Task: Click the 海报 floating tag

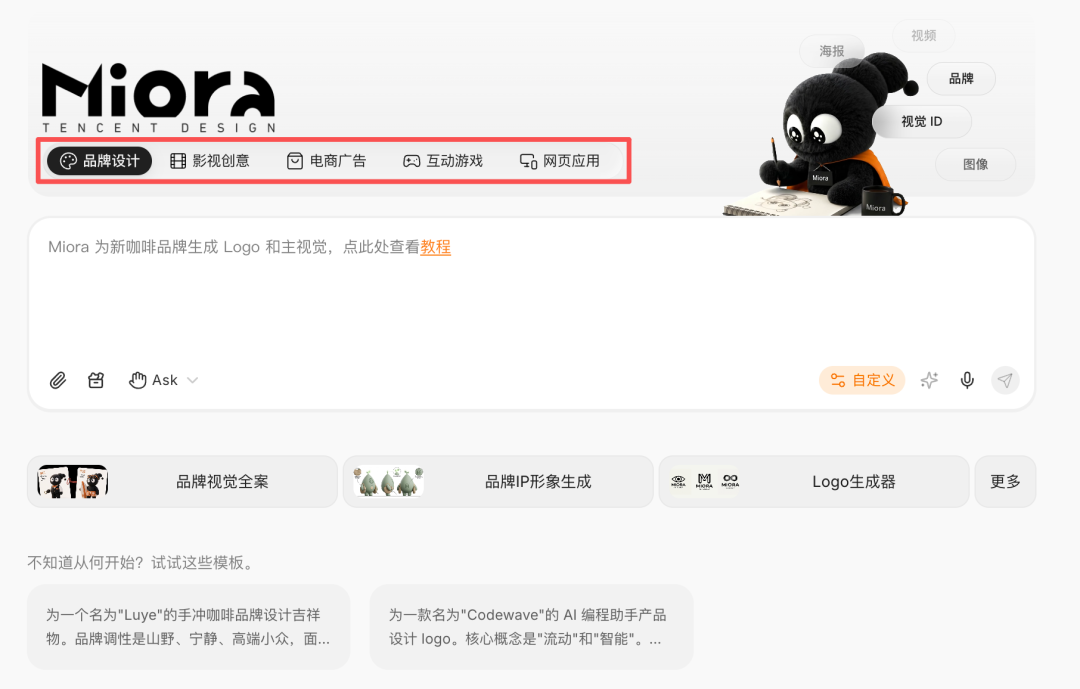Action: 831,51
